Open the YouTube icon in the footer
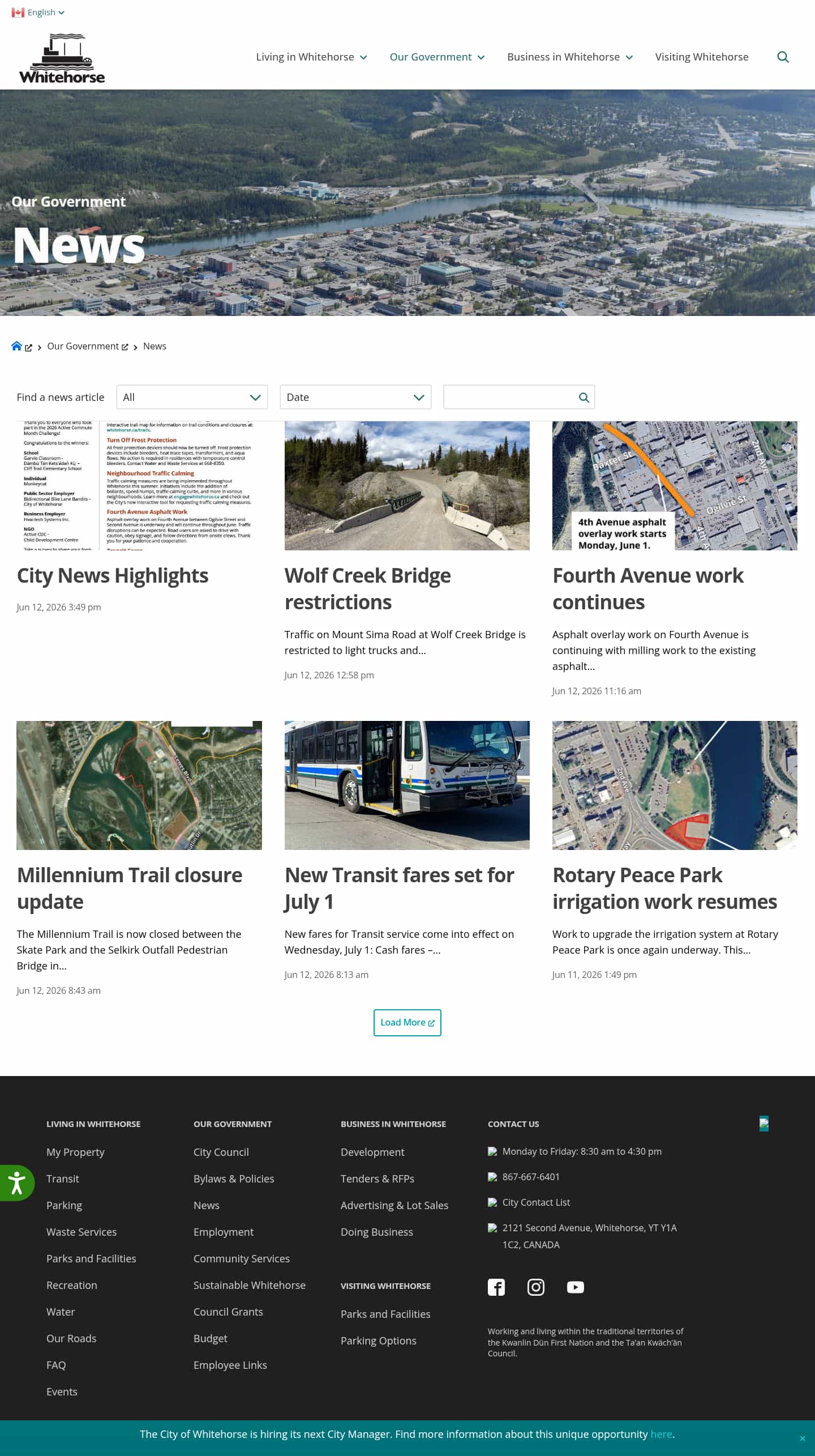 [x=576, y=1287]
